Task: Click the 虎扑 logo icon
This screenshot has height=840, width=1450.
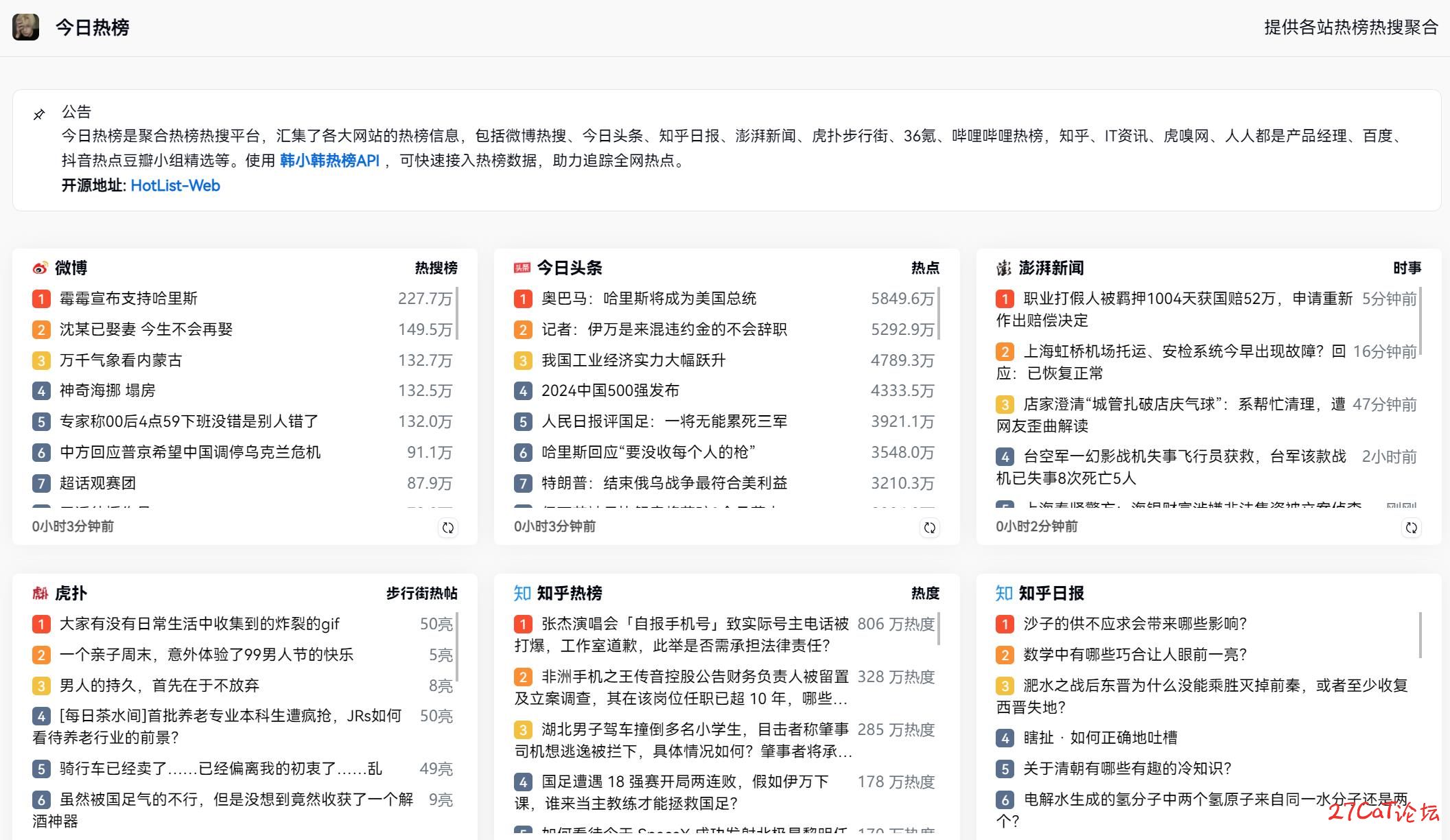Action: (x=40, y=593)
